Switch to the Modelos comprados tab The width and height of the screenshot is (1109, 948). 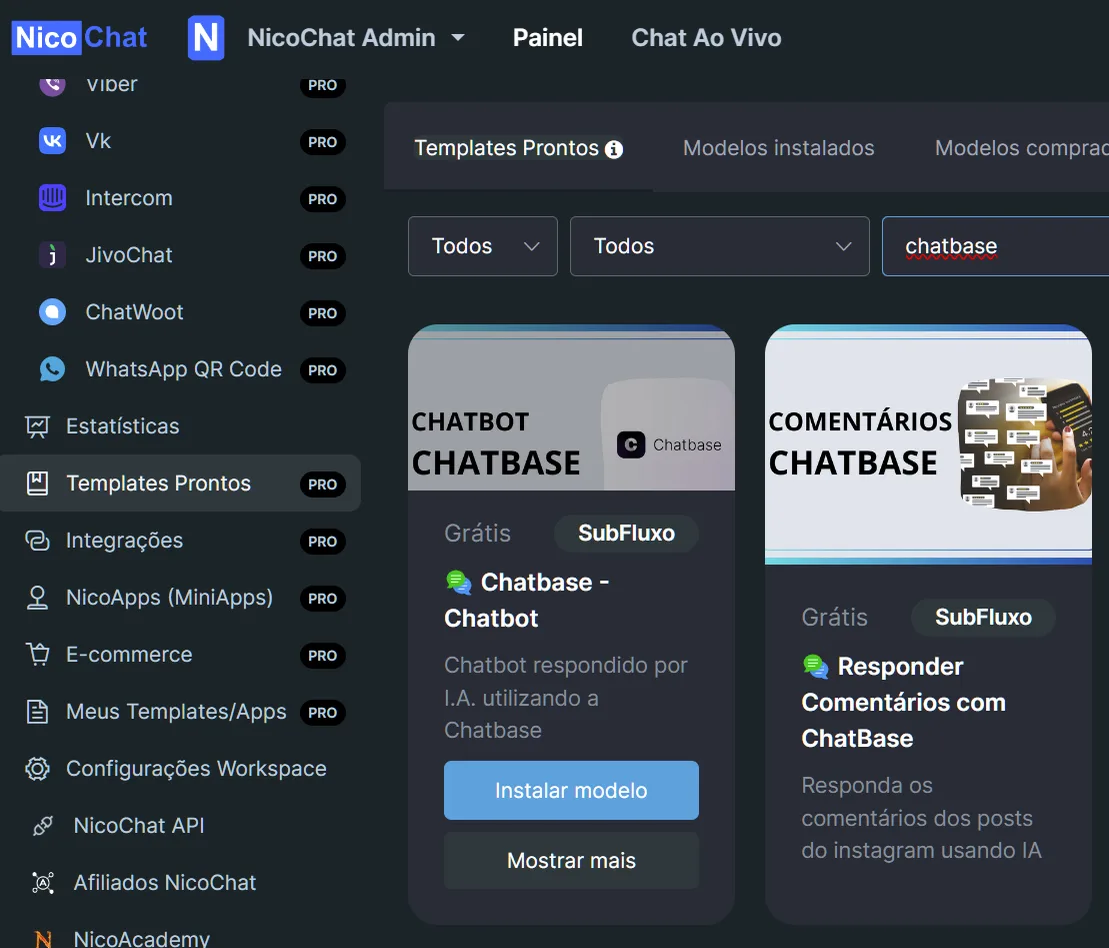[x=1021, y=148]
